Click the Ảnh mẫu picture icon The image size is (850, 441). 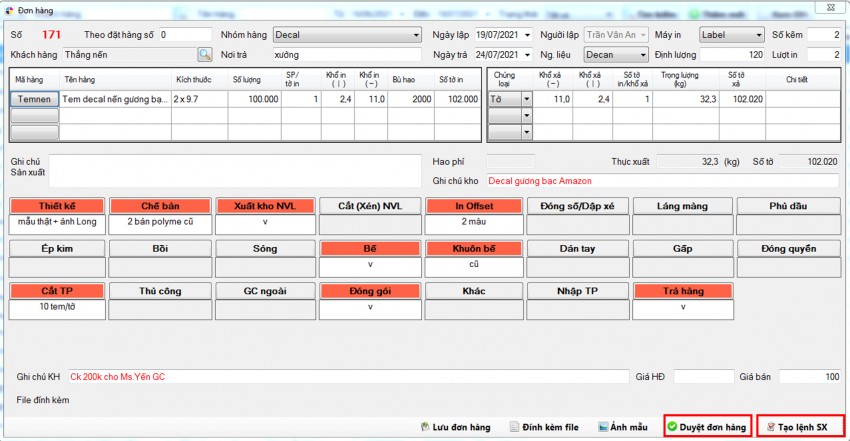[604, 427]
